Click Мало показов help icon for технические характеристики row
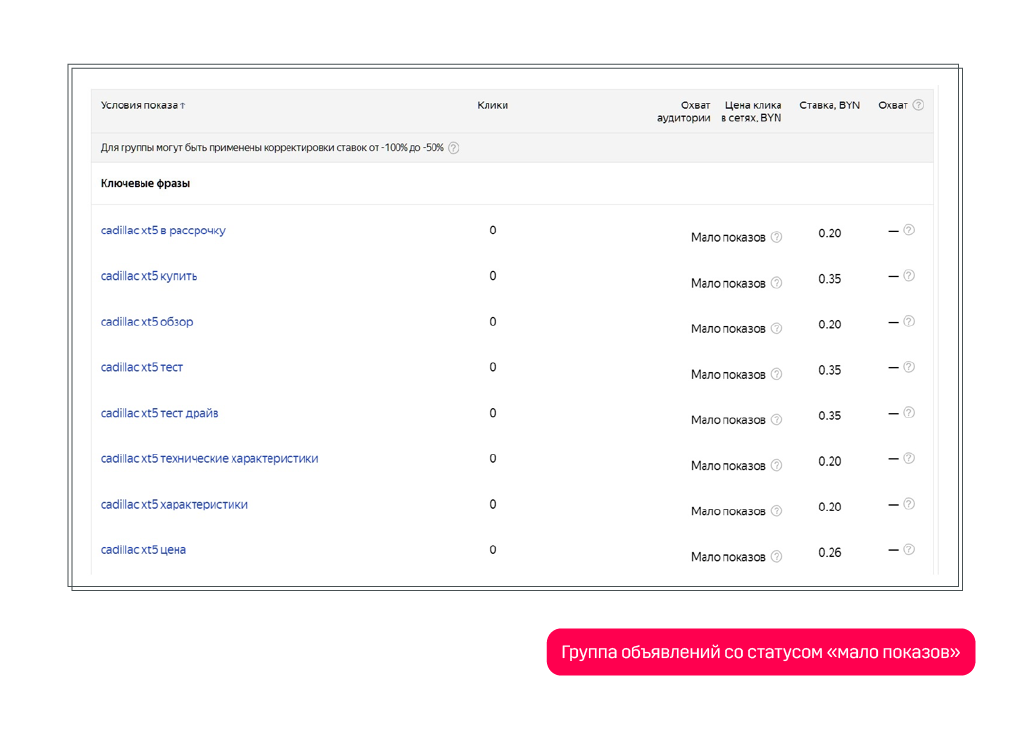The height and width of the screenshot is (730, 1024). (776, 466)
